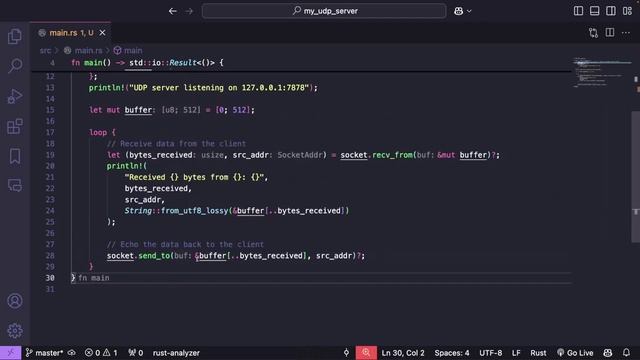Viewport: 640px width, 360px height.
Task: Start Go Live server
Action: click(x=575, y=353)
